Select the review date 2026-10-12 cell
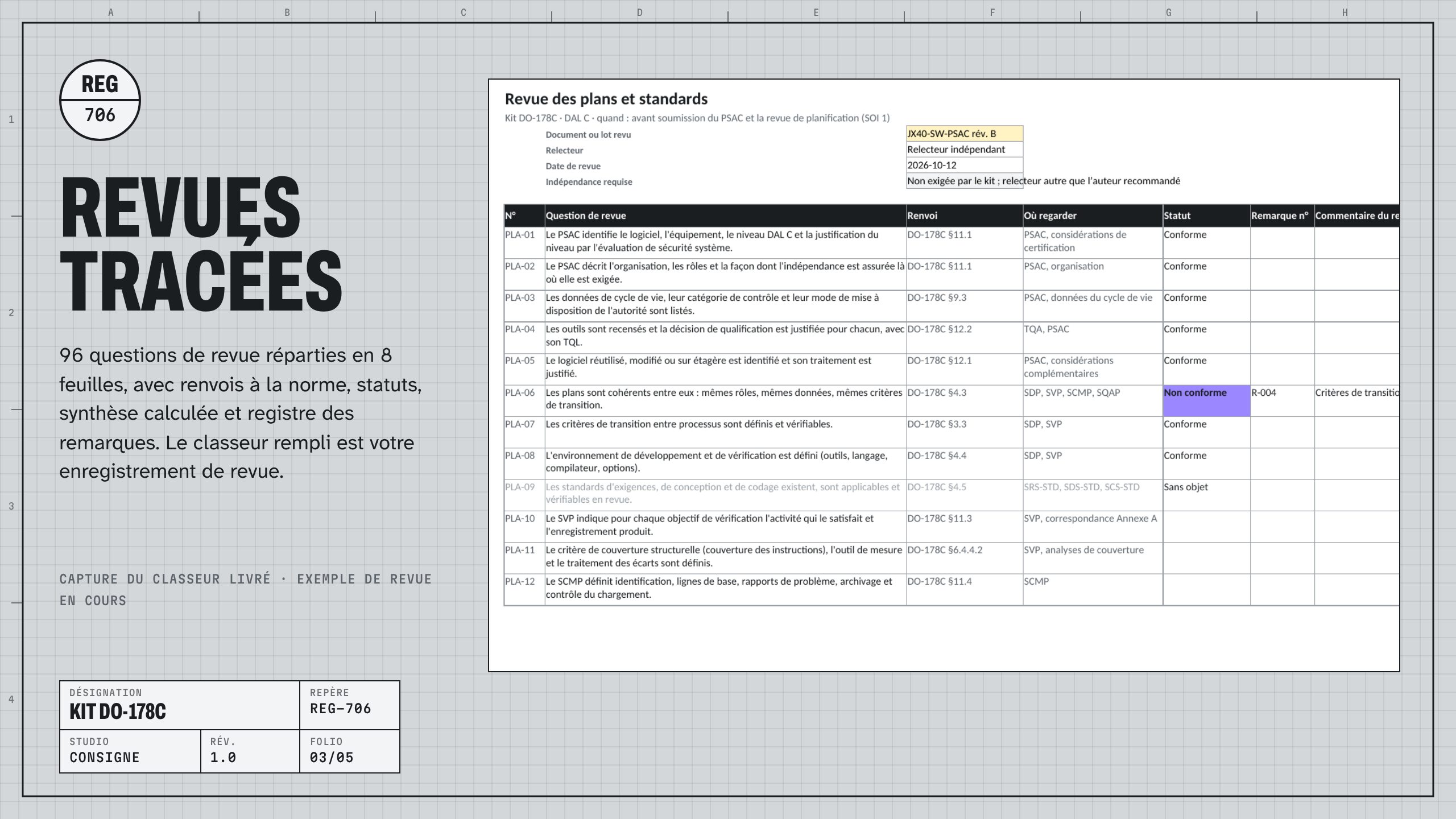The height and width of the screenshot is (819, 1456). coord(964,165)
